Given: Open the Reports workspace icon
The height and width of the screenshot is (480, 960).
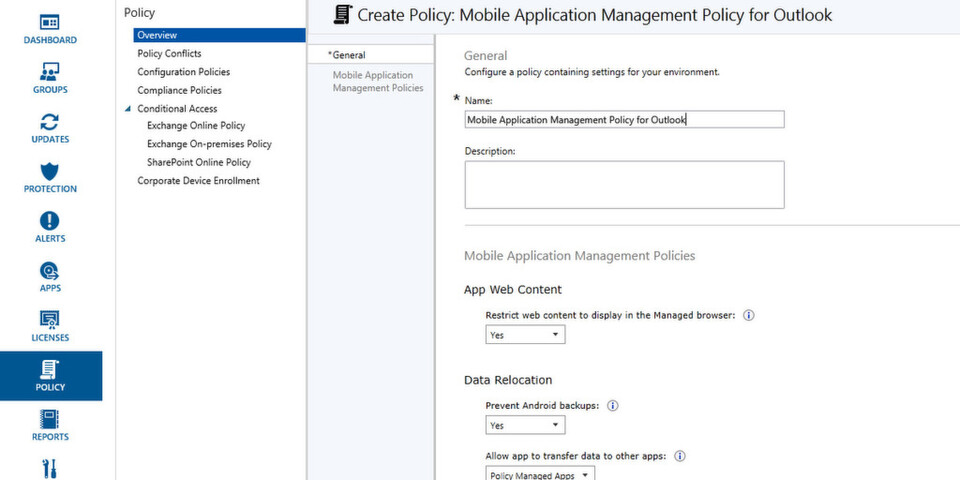Looking at the screenshot, I should pos(50,419).
